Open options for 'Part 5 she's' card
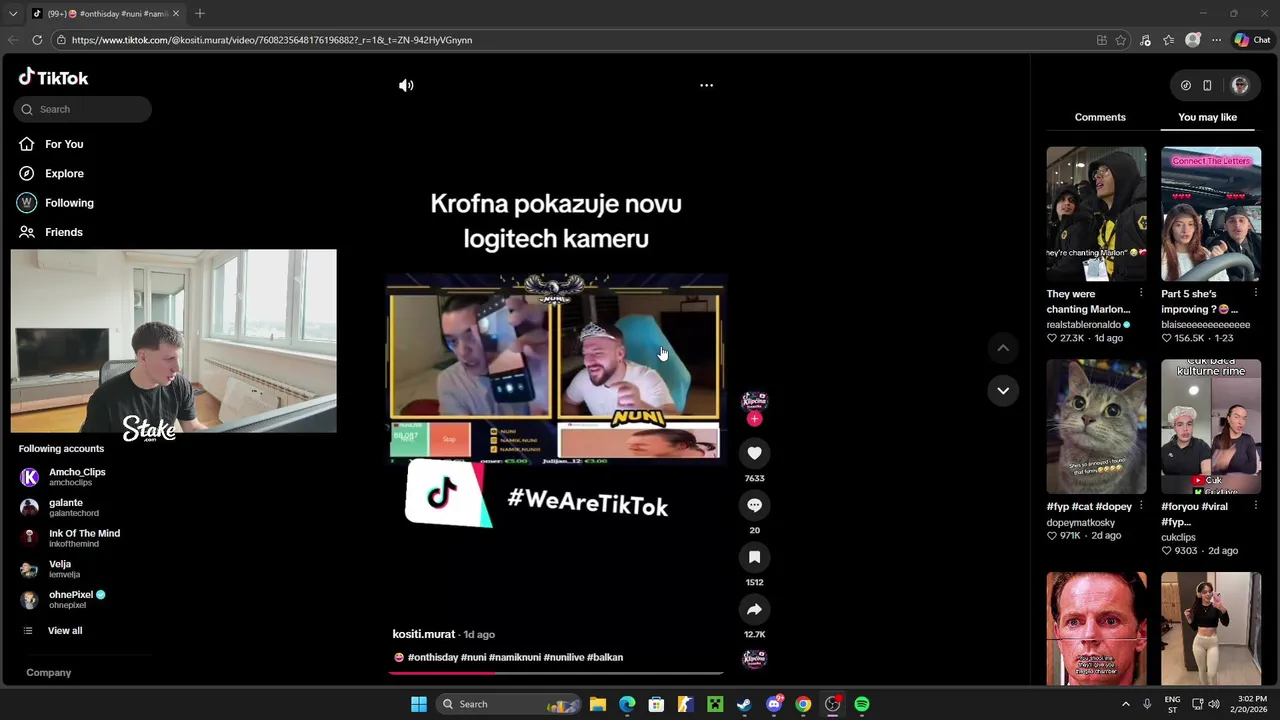 pos(1255,294)
